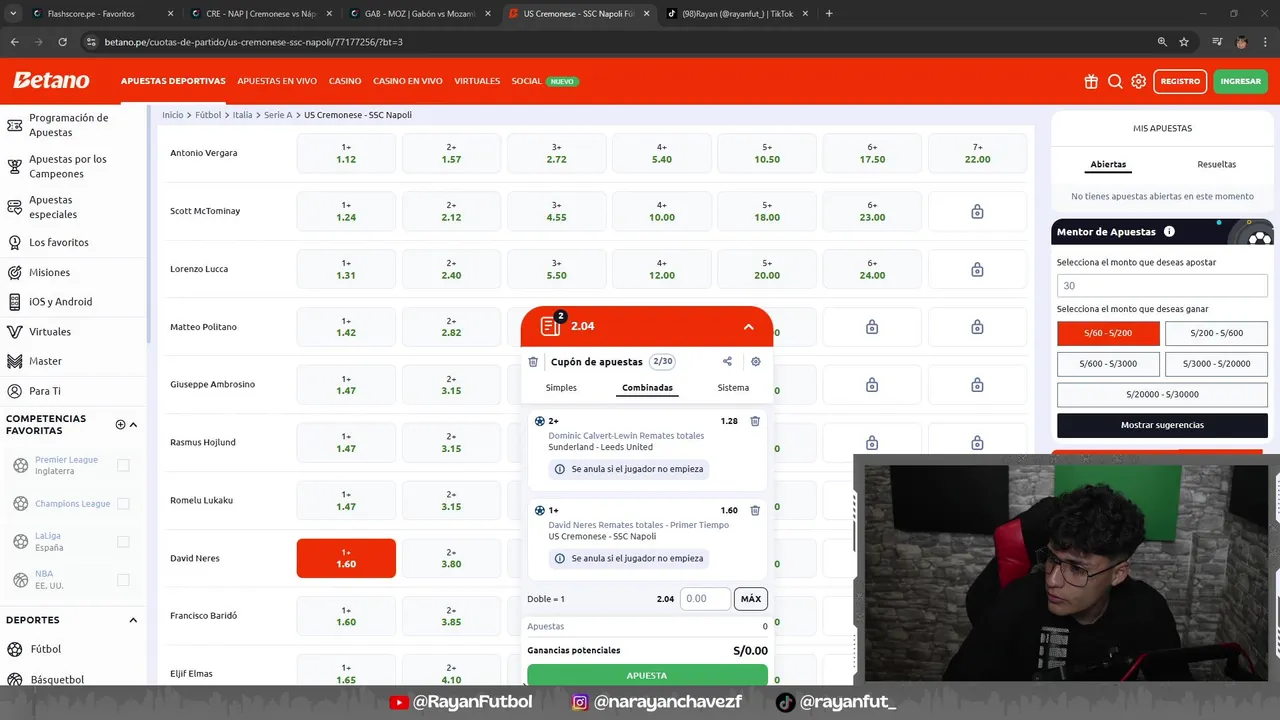This screenshot has width=1280, height=720.
Task: Remove the David Neres selection from the coupon
Action: [755, 510]
